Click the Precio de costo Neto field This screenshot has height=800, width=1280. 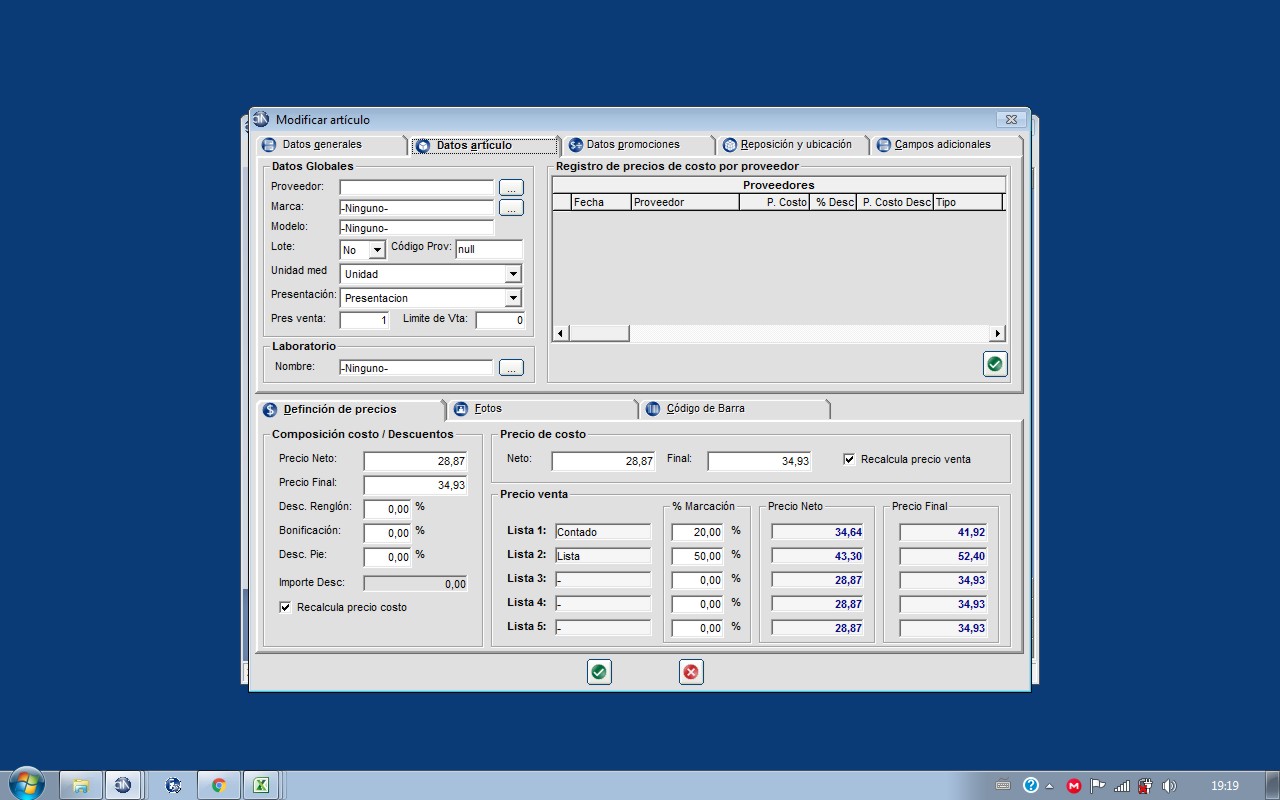[604, 461]
